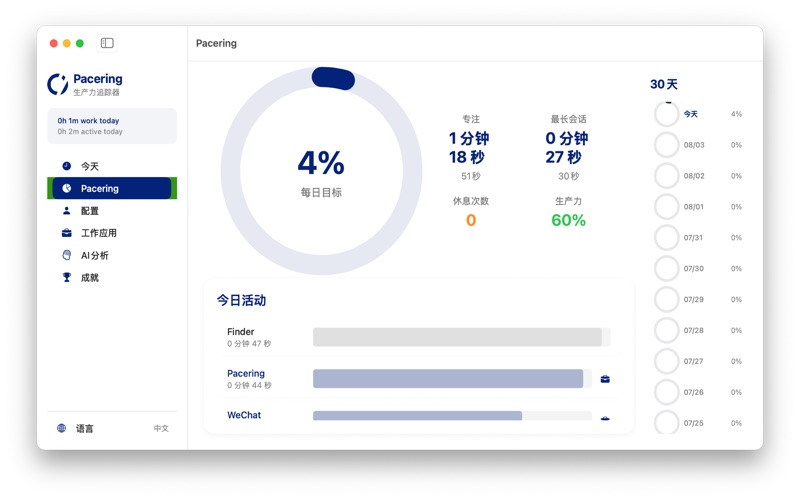Toggle the sidebar panel icon
The width and height of the screenshot is (800, 500).
tap(107, 43)
